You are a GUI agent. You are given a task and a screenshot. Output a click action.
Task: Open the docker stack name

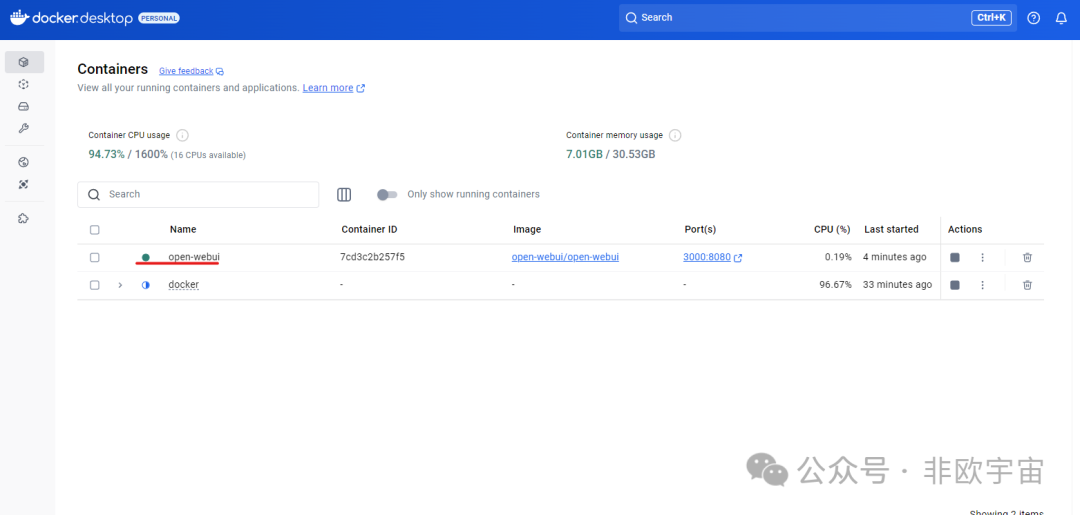tap(184, 284)
